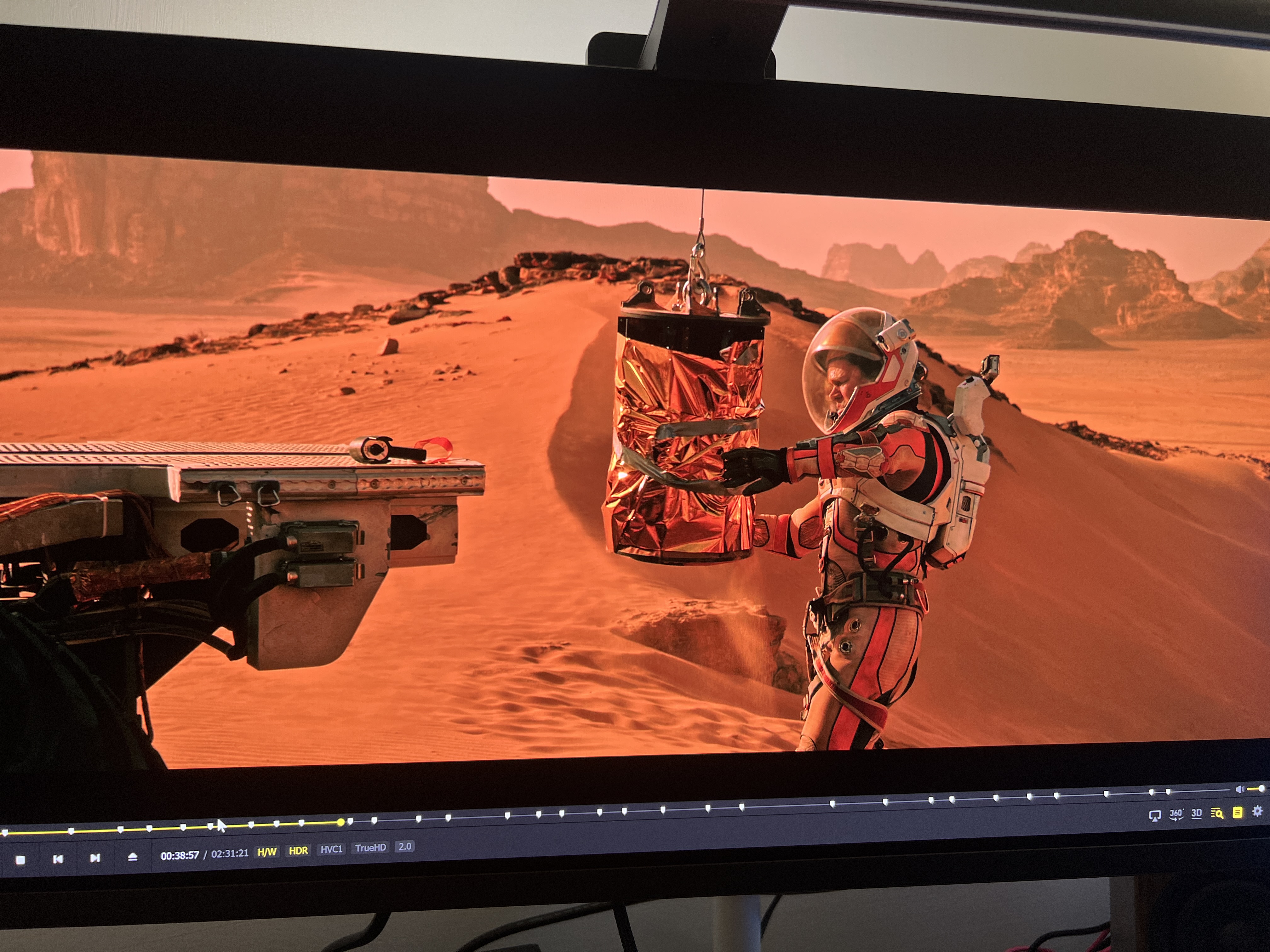Toggle the yellow playlist panel icon
This screenshot has width=1270, height=952.
pyautogui.click(x=1237, y=812)
